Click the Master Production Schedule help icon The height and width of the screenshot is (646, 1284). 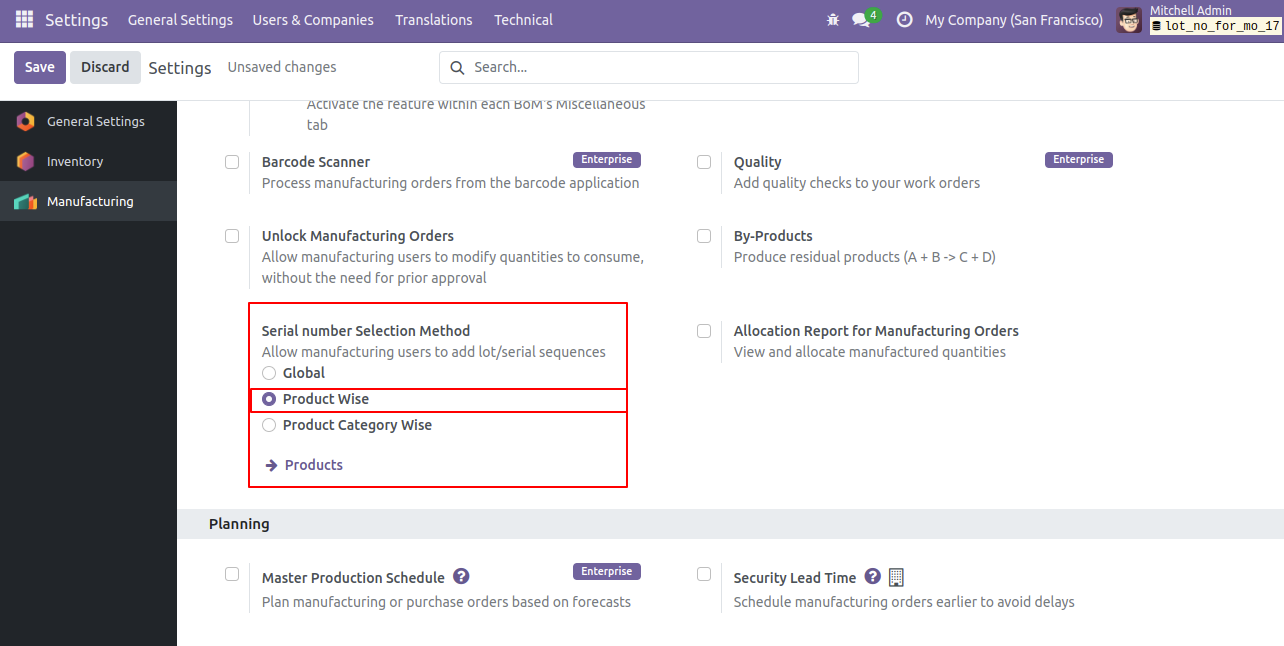click(461, 576)
